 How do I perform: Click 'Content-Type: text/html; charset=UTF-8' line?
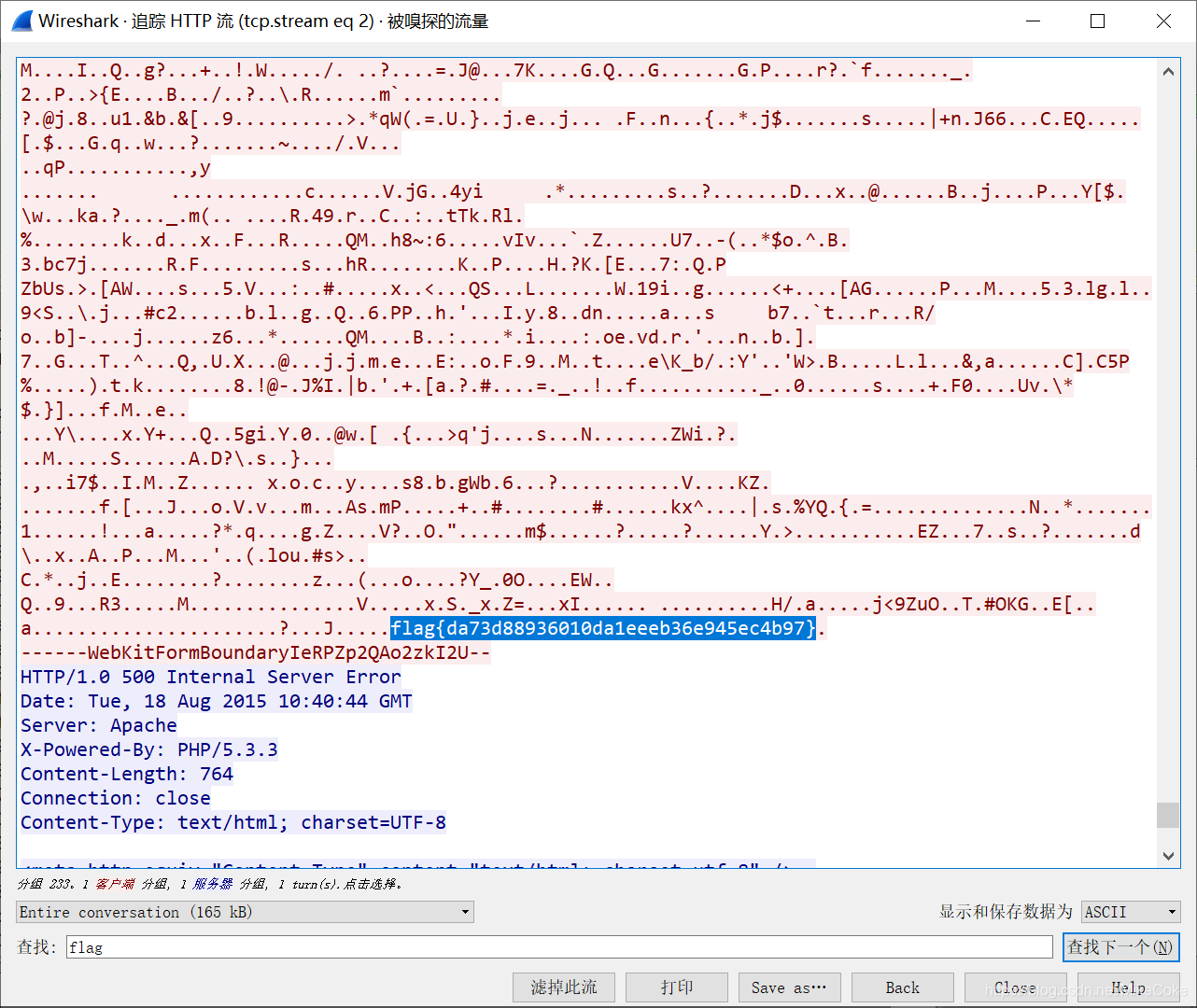coord(233,822)
